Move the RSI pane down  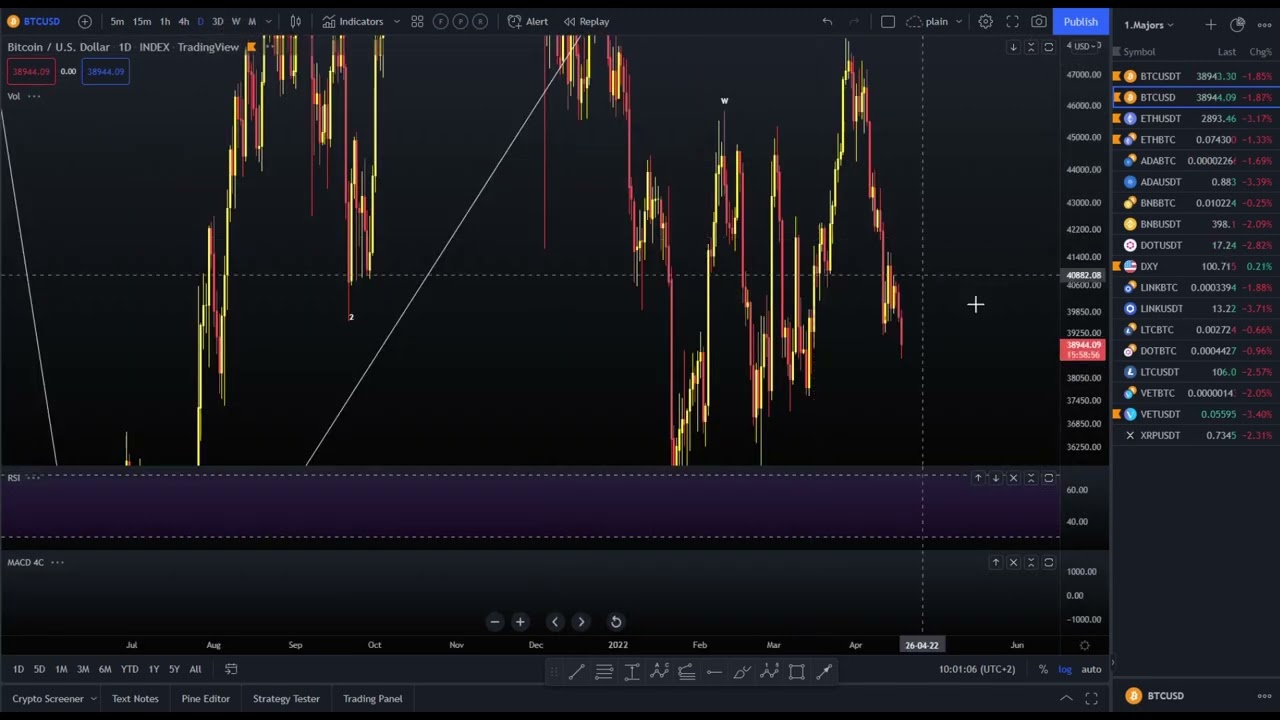click(x=996, y=478)
